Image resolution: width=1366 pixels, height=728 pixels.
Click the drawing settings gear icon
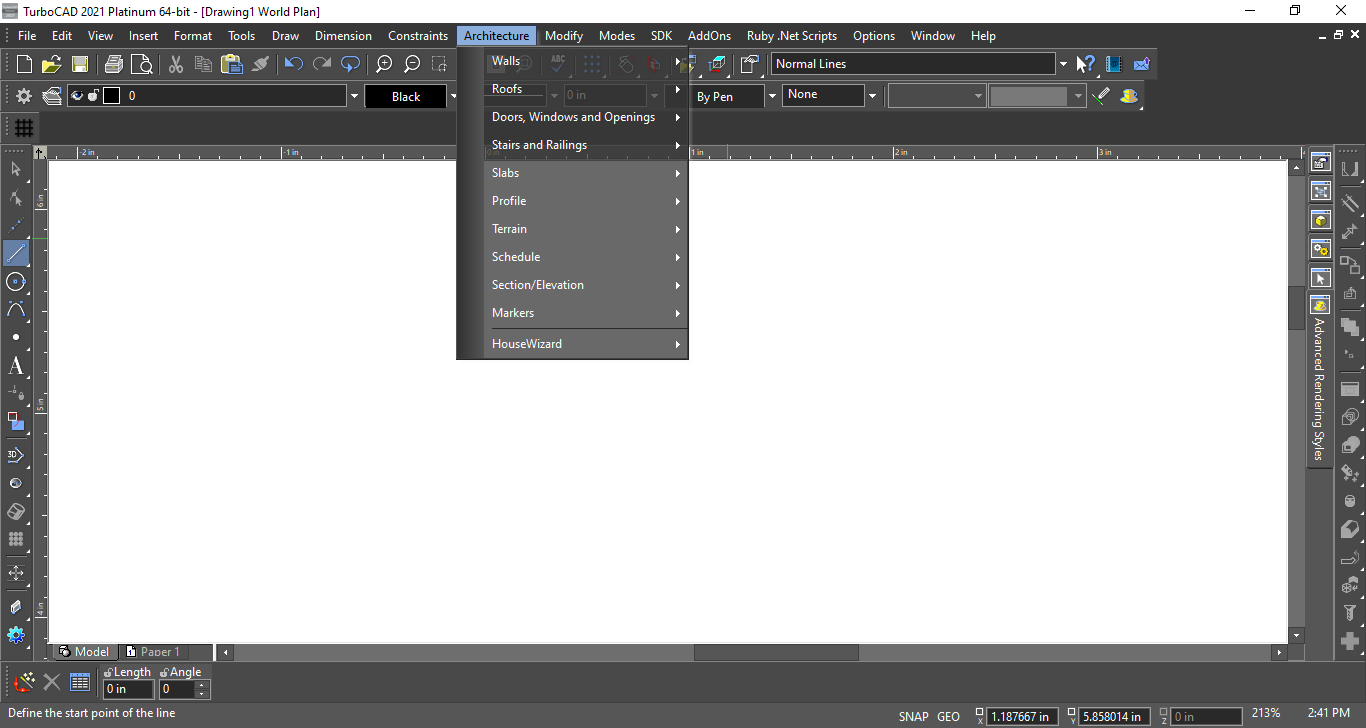(x=24, y=97)
